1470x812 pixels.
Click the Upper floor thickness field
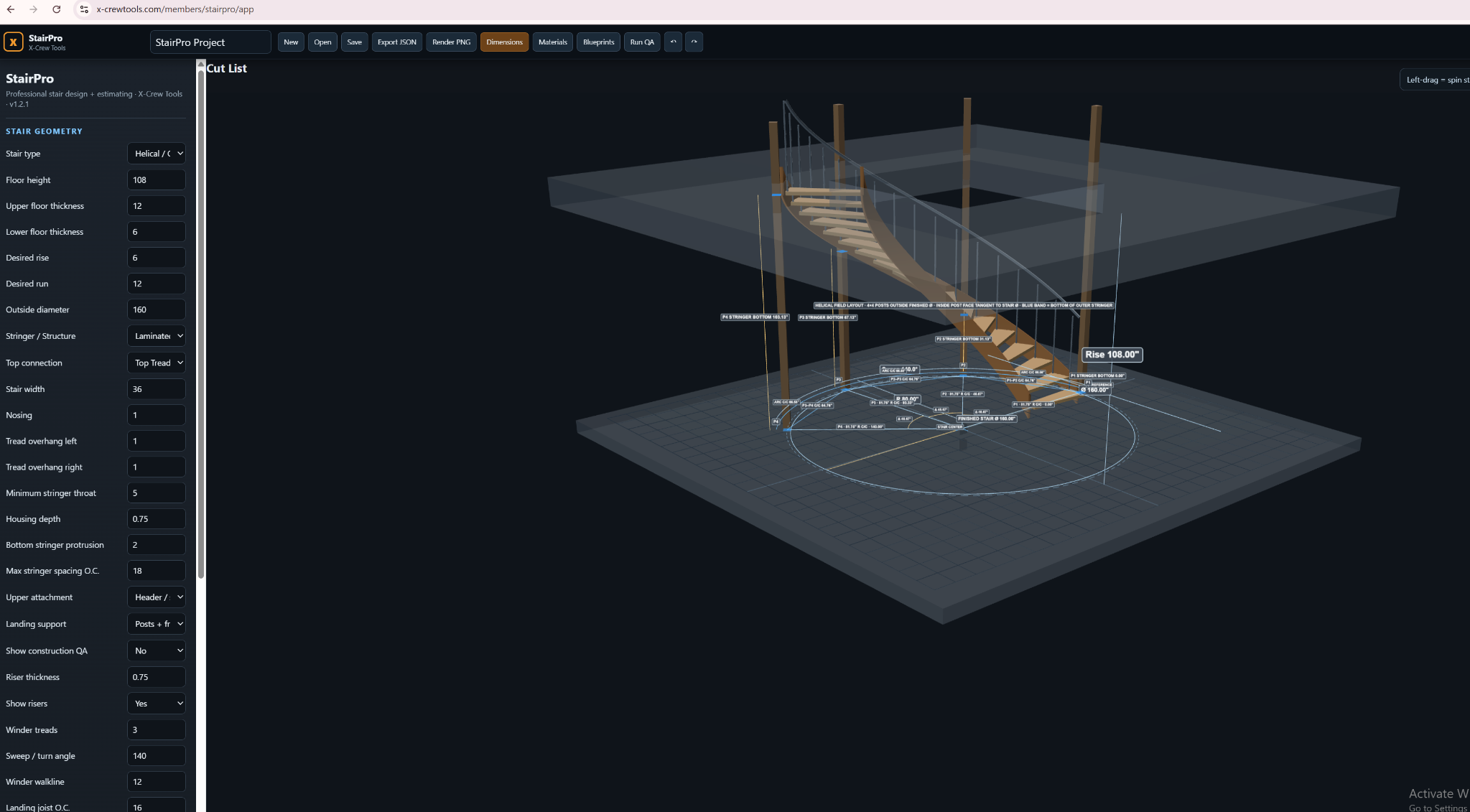(x=157, y=206)
